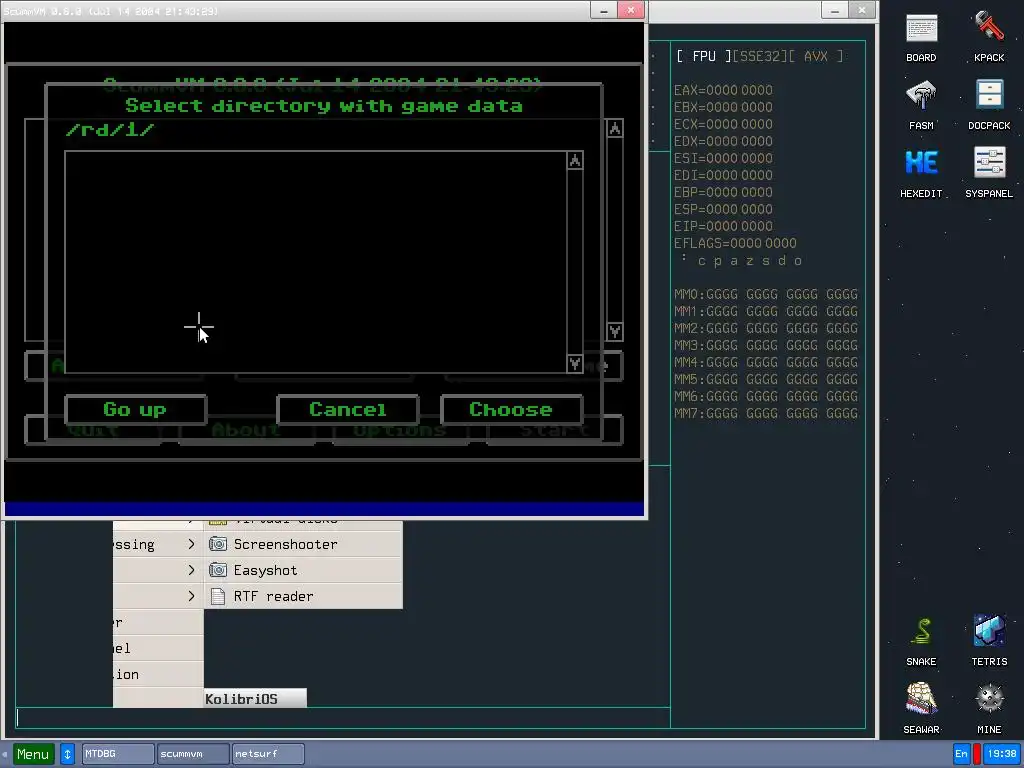Click the background launcher list scroll-up arrow
The image size is (1024, 768).
[x=615, y=128]
